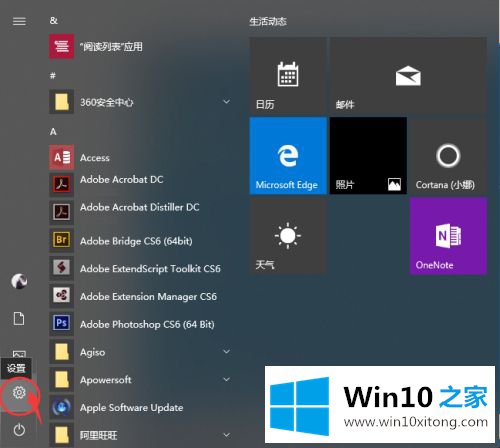Launch the Reading List app icon
The height and width of the screenshot is (448, 500).
point(61,46)
